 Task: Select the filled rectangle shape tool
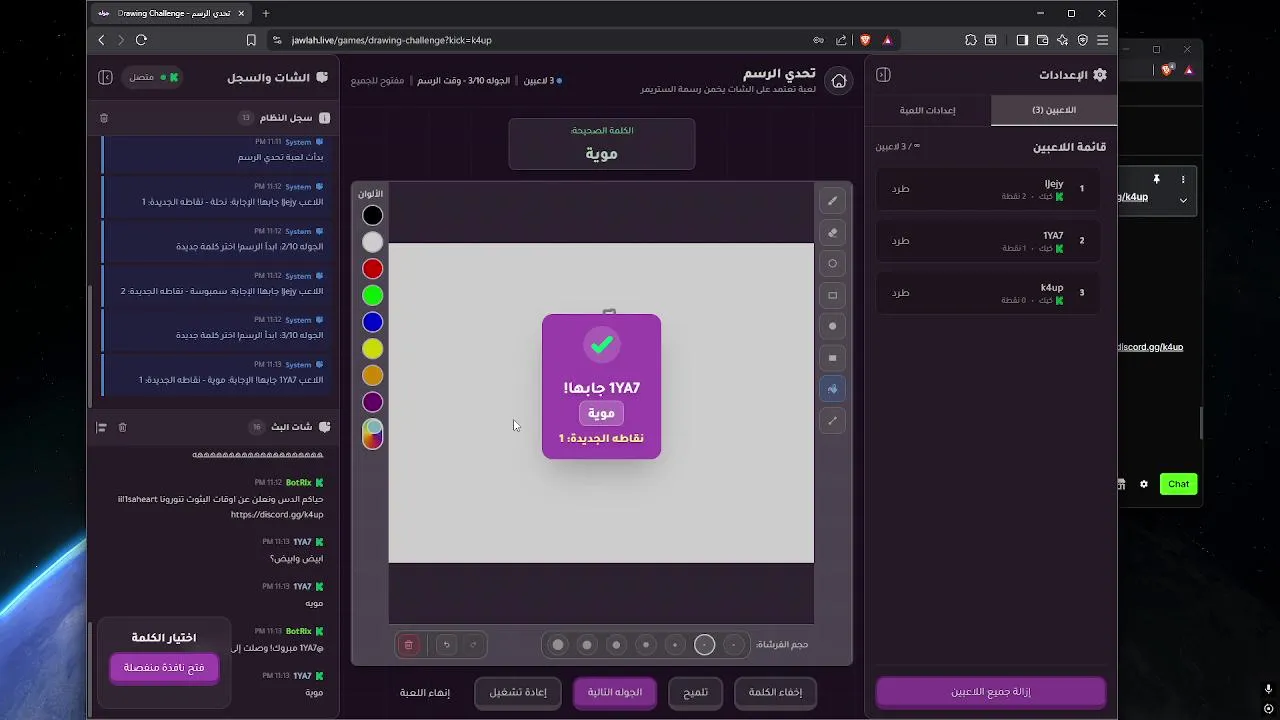(x=832, y=358)
